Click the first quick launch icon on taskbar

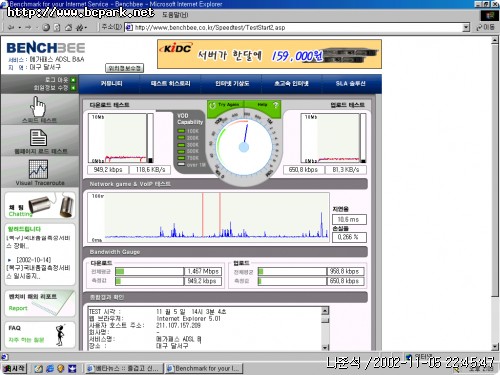(x=39, y=368)
